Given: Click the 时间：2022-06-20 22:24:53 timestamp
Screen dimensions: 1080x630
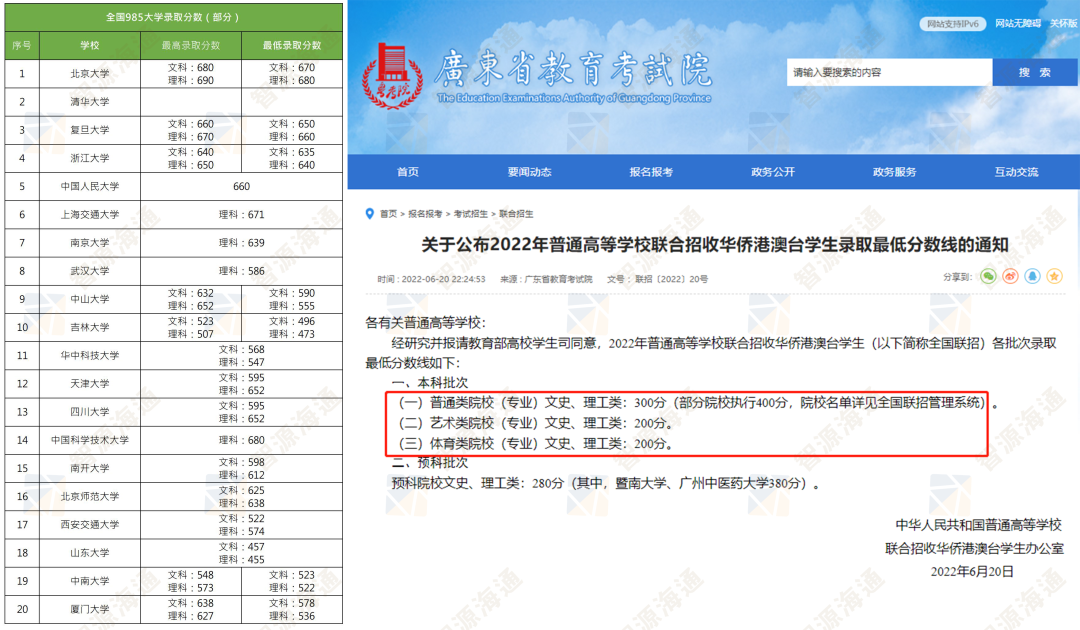Looking at the screenshot, I should (x=431, y=280).
